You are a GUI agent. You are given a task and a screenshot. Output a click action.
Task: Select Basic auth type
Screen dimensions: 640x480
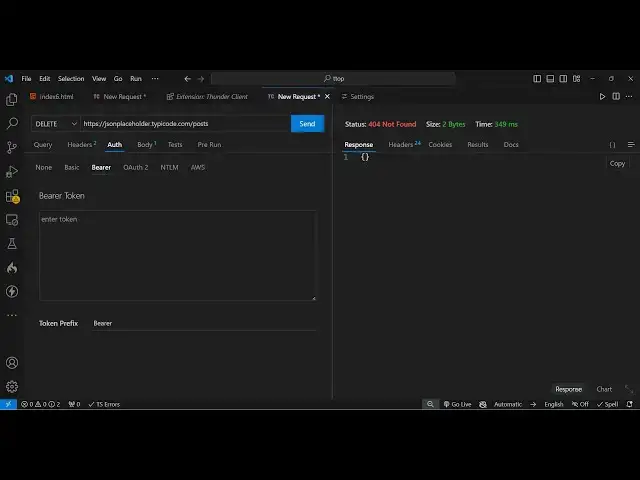pos(72,167)
